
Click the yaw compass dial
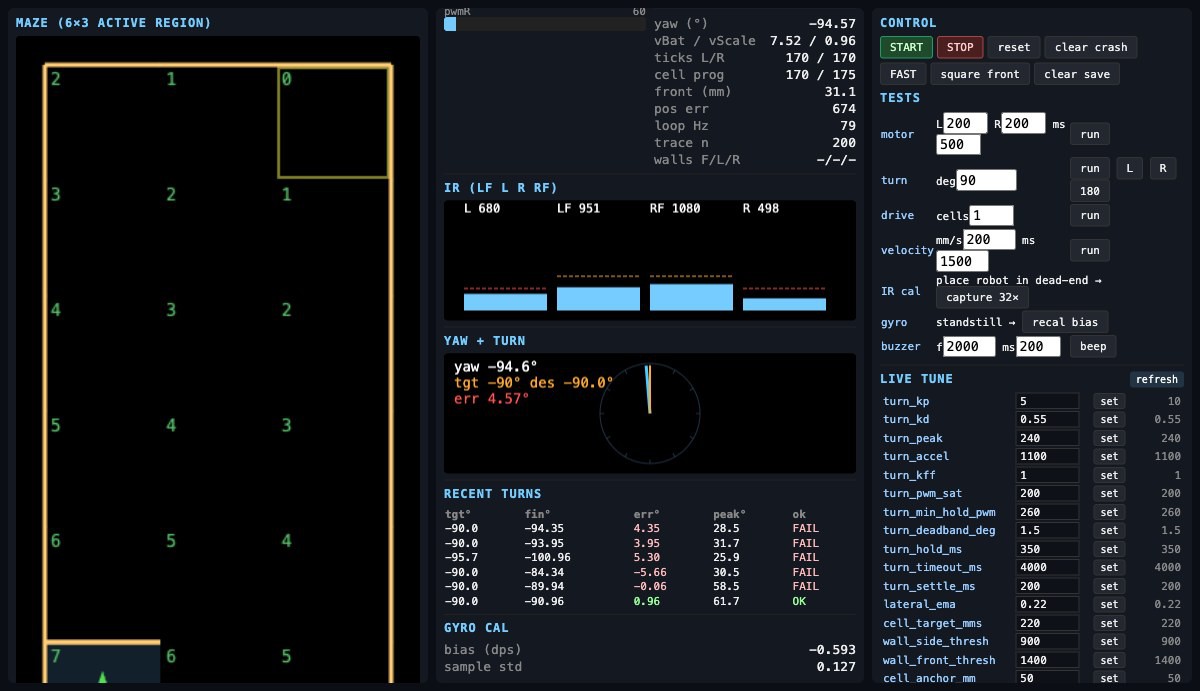click(649, 412)
